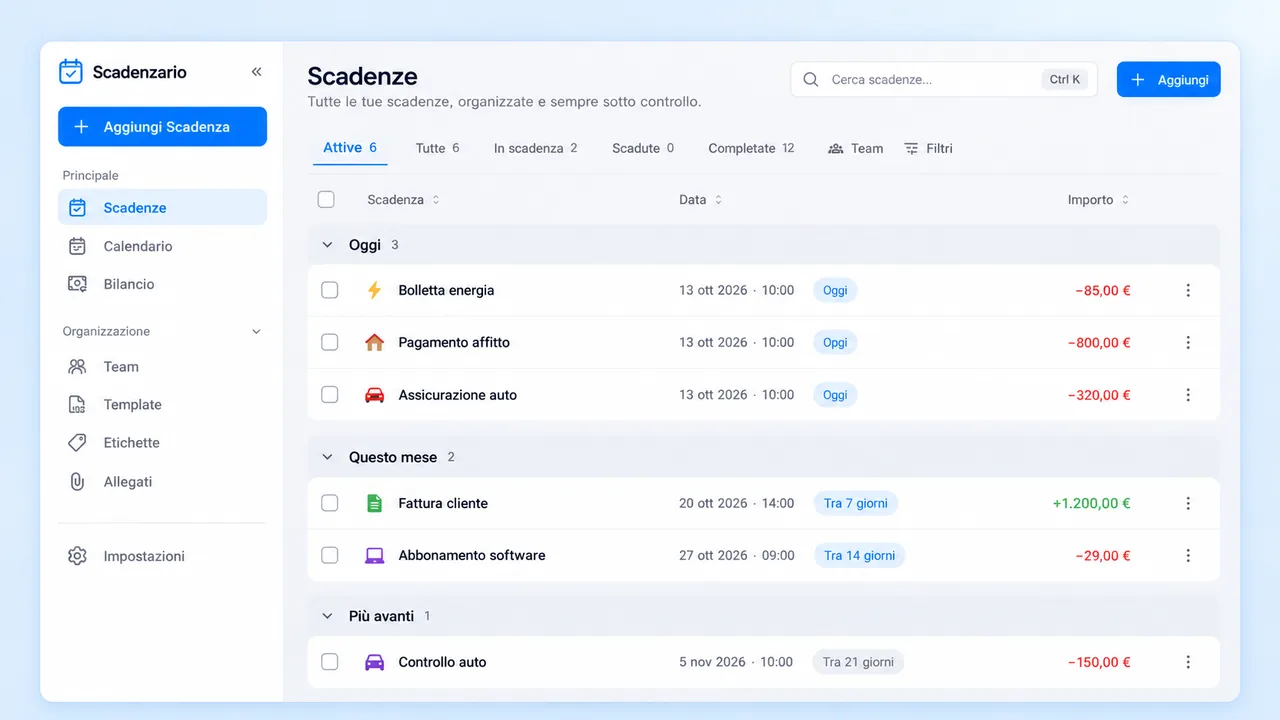The height and width of the screenshot is (720, 1280).
Task: Go to Team in sidebar Organizzazione section
Action: [x=162, y=367]
